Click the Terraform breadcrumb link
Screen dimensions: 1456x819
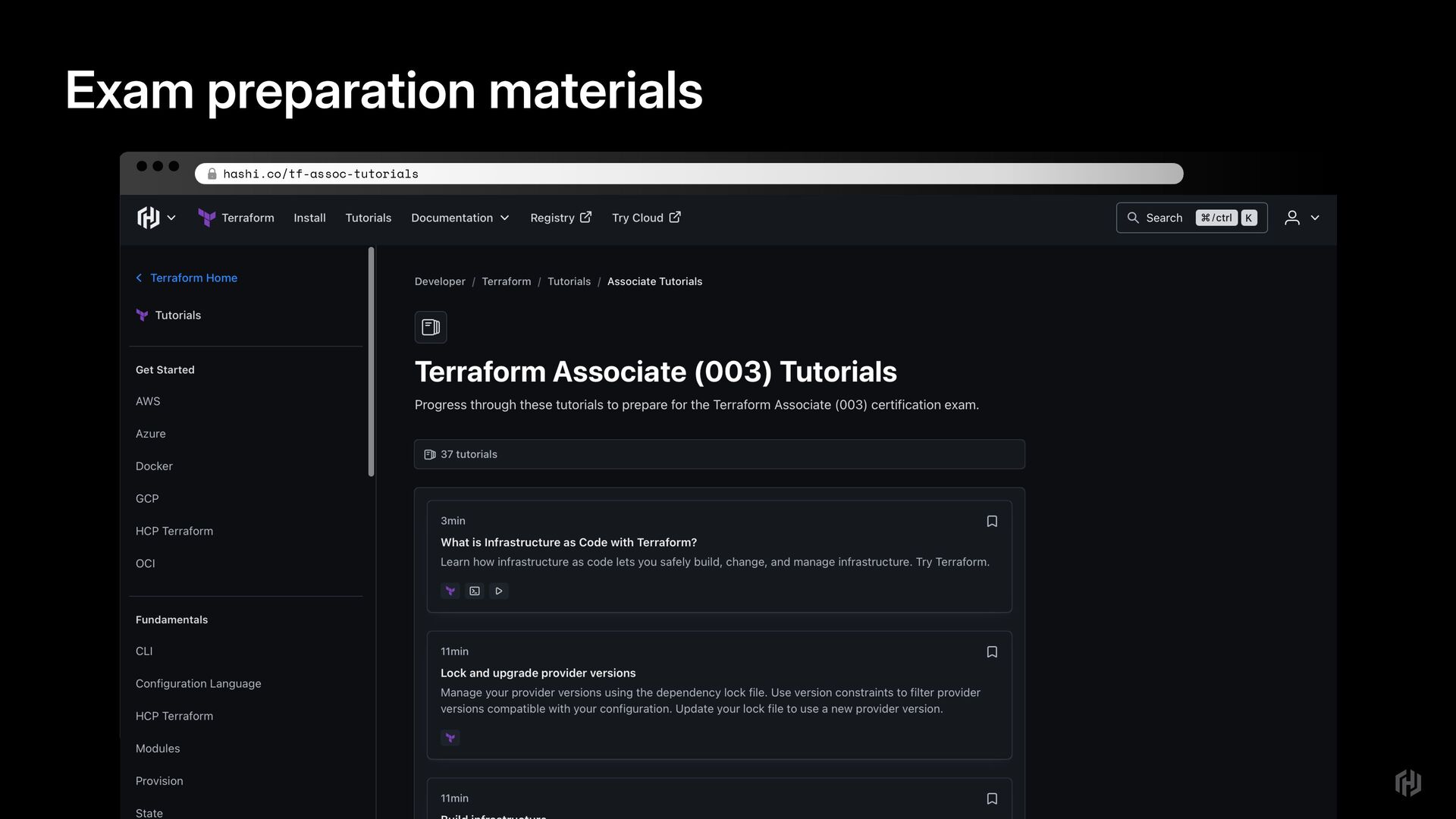(507, 281)
